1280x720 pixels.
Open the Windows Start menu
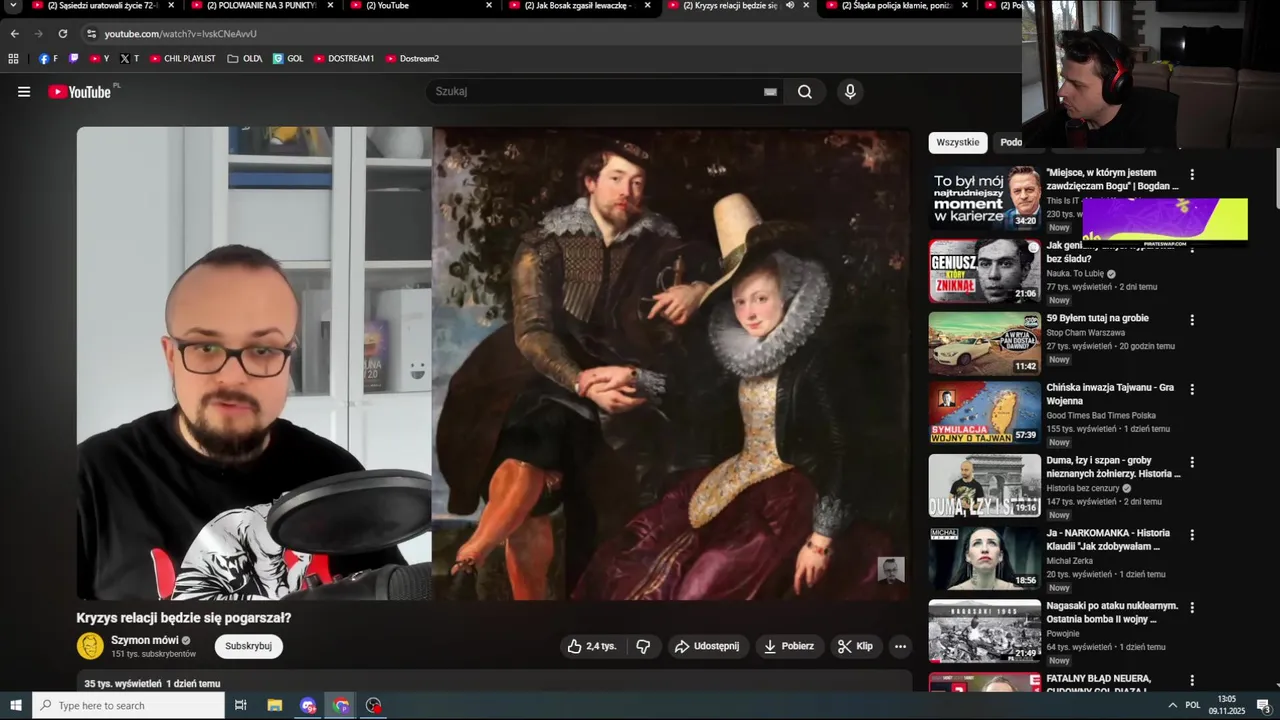(x=16, y=706)
